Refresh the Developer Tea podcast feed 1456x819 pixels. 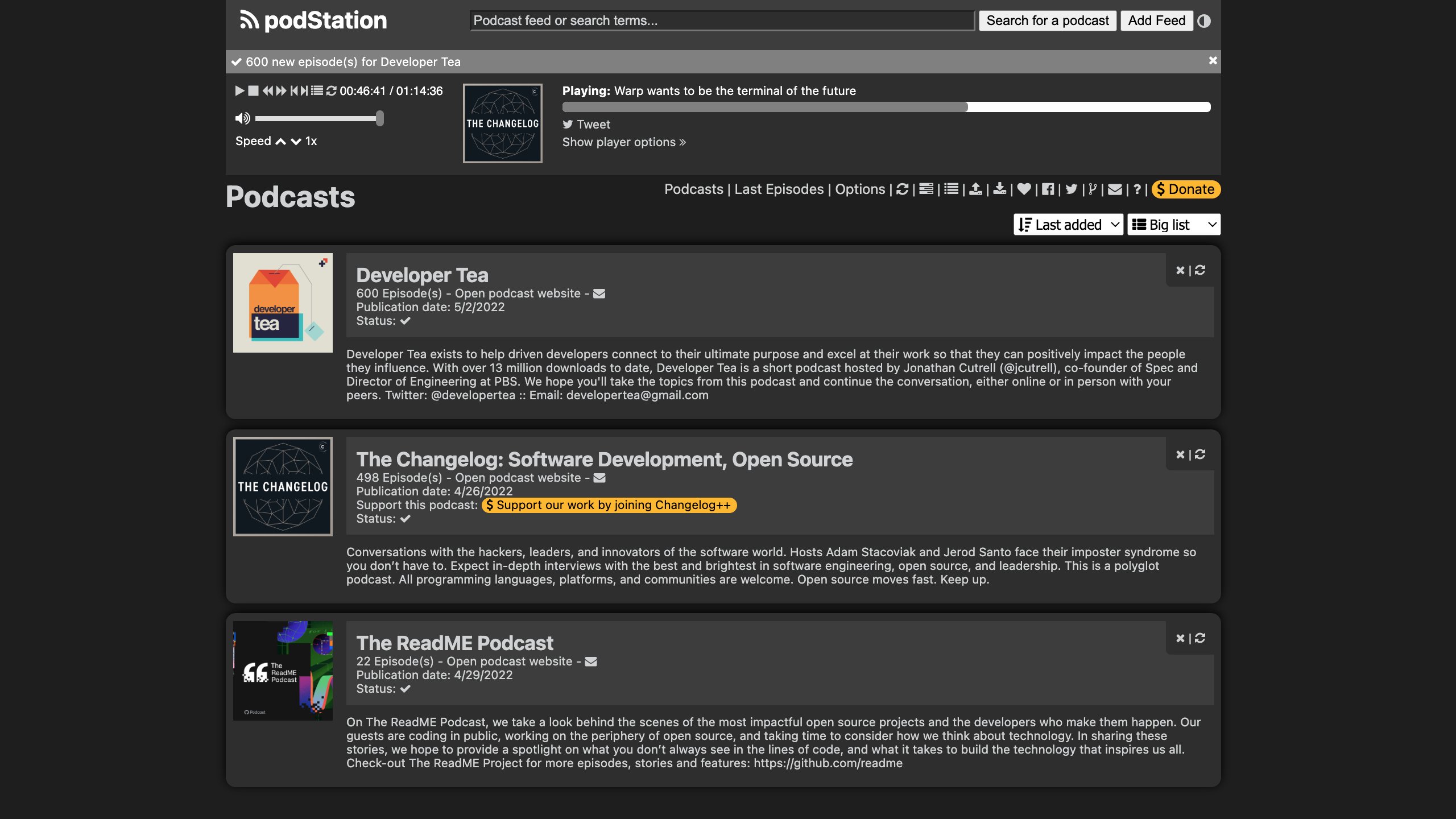[x=1200, y=270]
